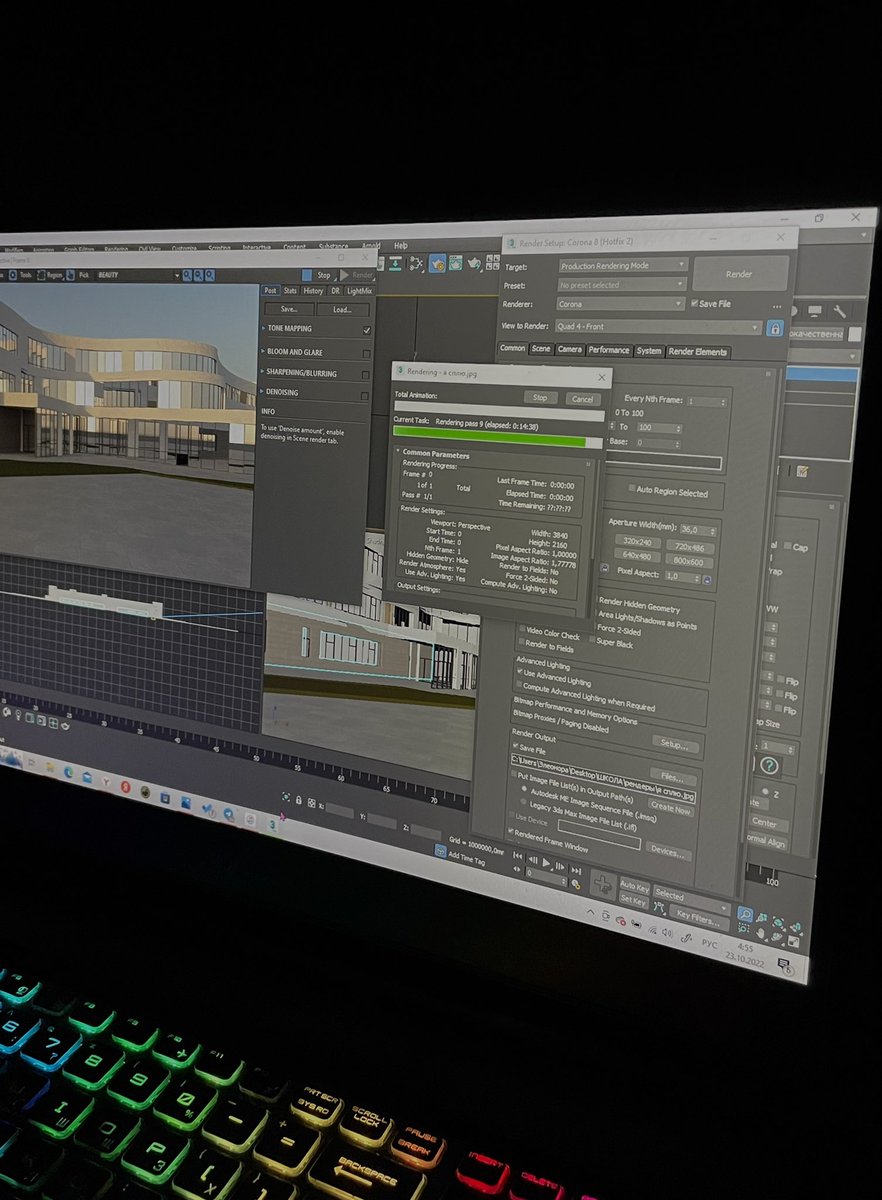The height and width of the screenshot is (1200, 882).
Task: Click Stop in the Rendering progress dialog
Action: click(540, 398)
